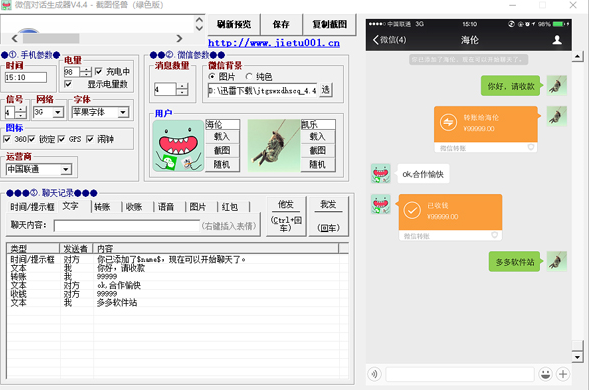589x390 pixels.
Task: Open the contact profile icon in the chat preview
Action: (x=557, y=40)
